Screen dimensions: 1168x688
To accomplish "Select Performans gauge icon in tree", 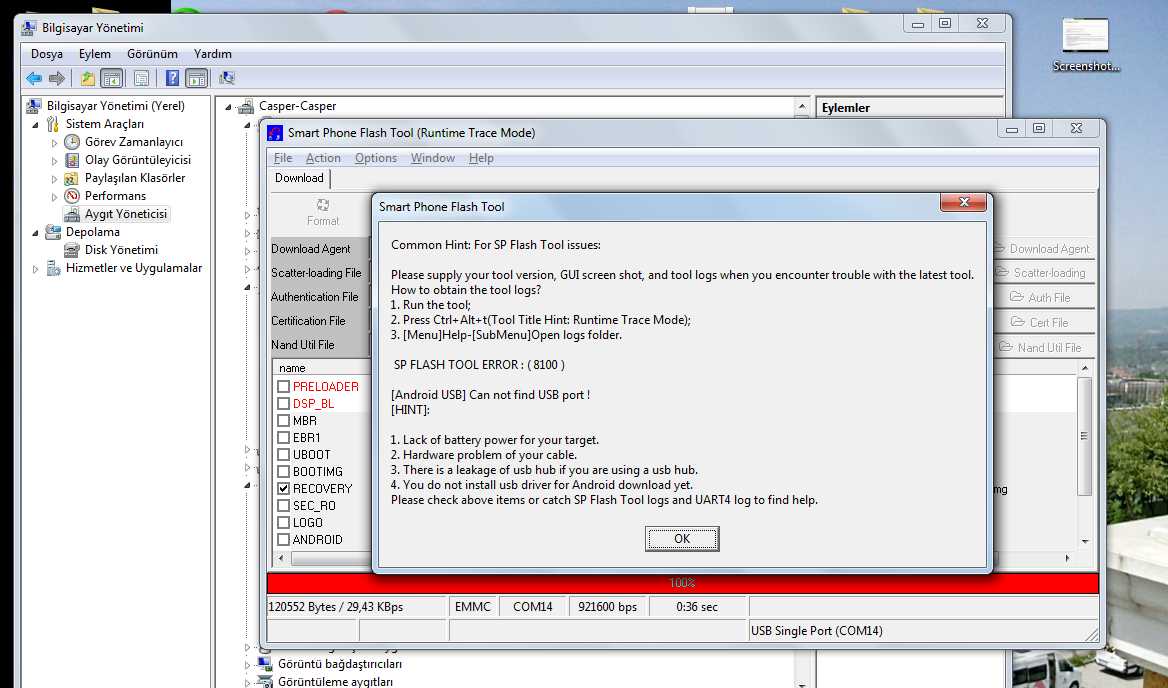I will point(72,196).
